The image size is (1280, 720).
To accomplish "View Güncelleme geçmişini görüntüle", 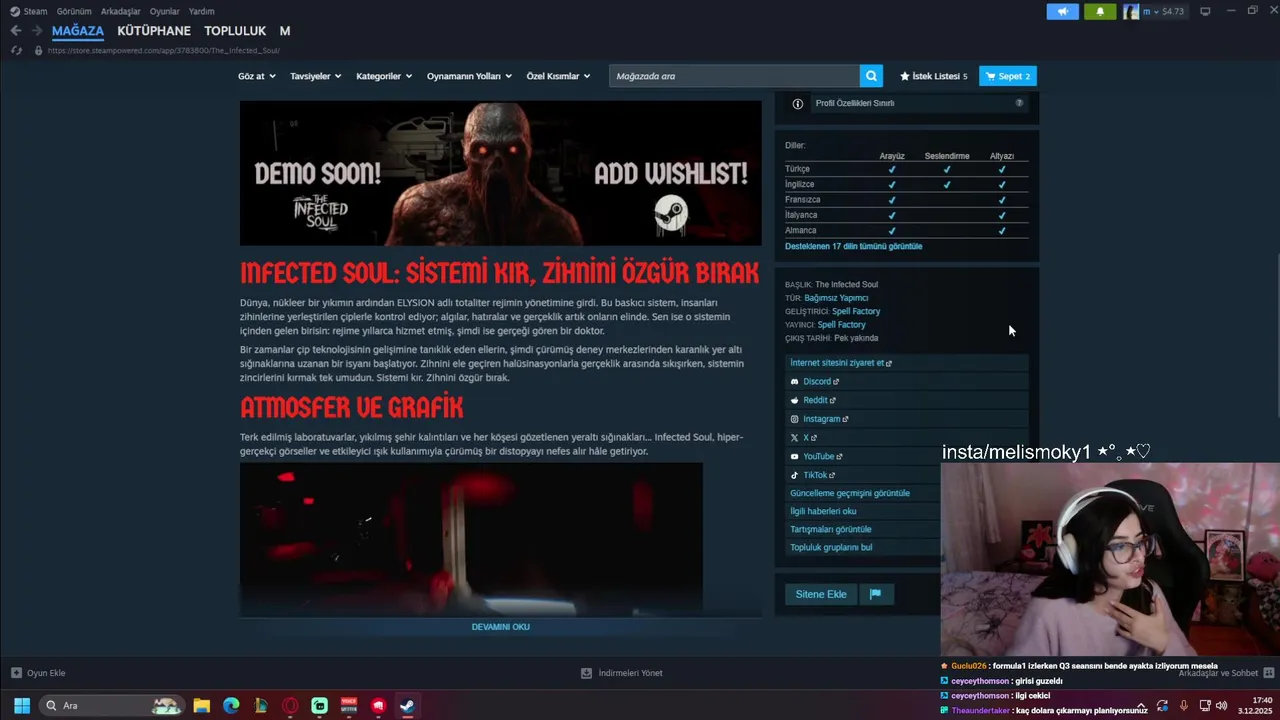I will click(850, 493).
